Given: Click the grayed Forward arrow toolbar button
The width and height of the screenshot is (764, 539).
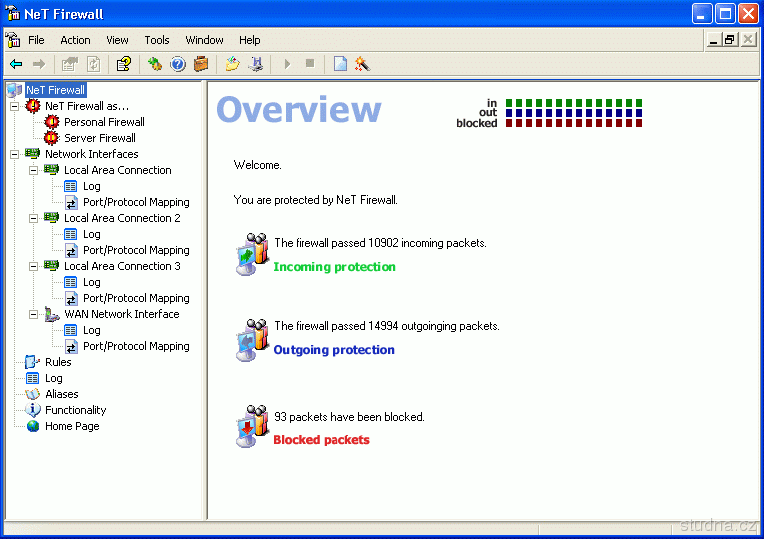Looking at the screenshot, I should click(38, 64).
